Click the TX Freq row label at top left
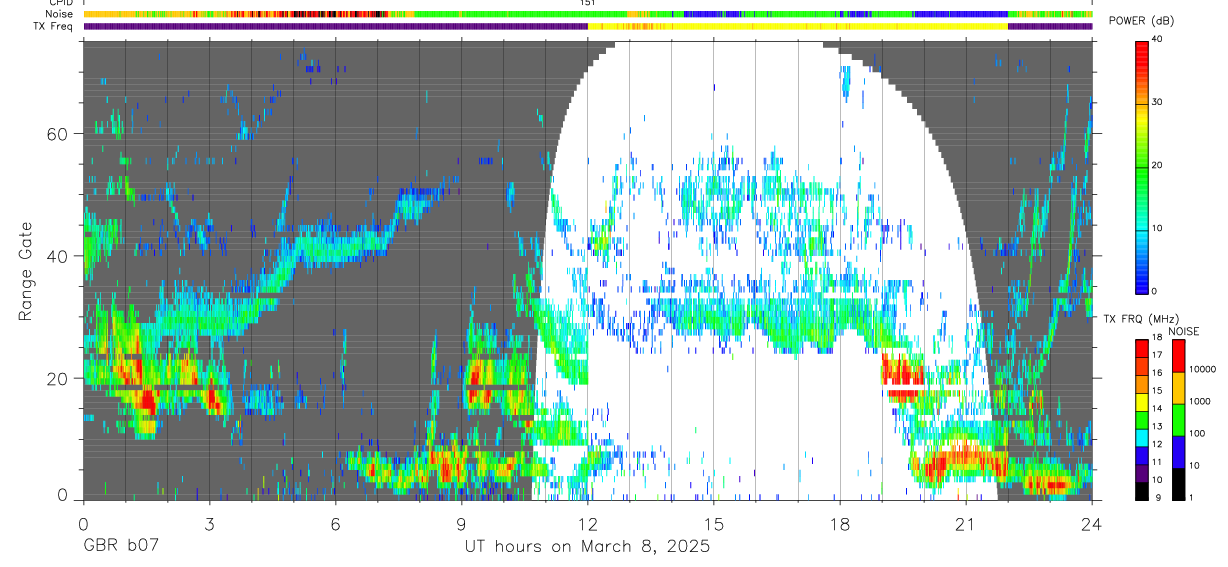The image size is (1228, 567). pyautogui.click(x=53, y=26)
